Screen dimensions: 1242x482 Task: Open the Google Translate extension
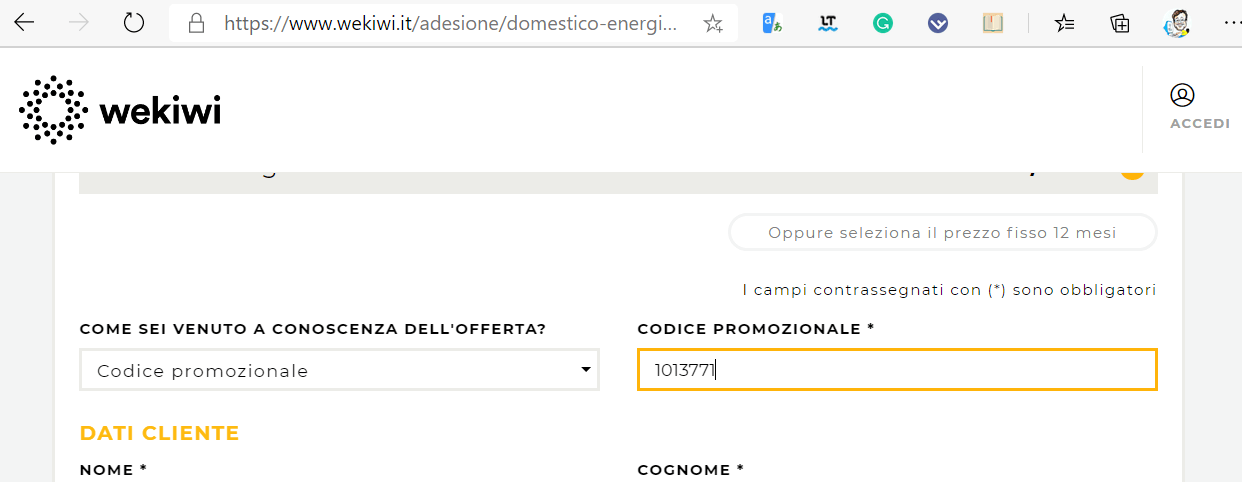(772, 23)
